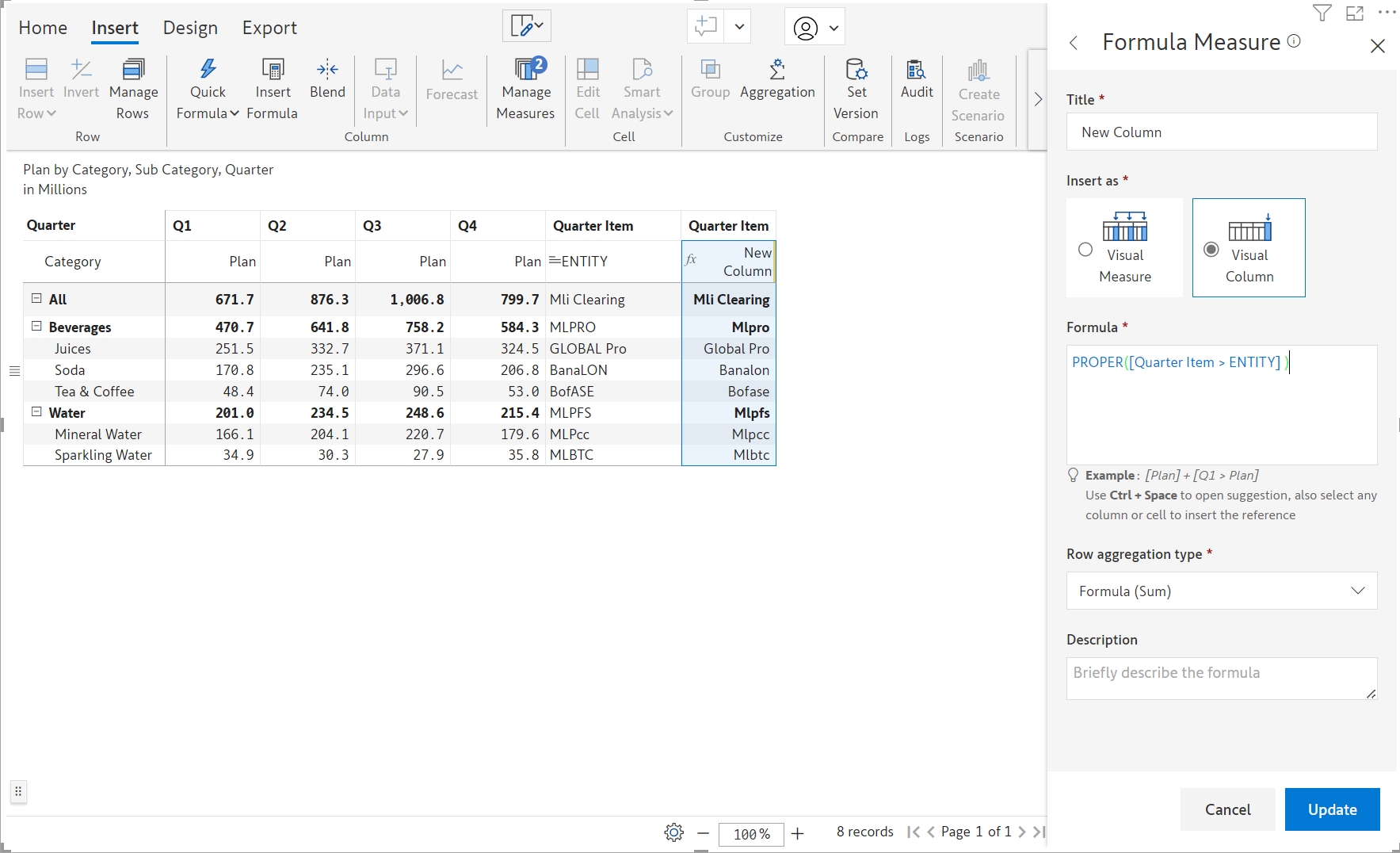Viewport: 1400px width, 853px height.
Task: Click the Insert Formula icon
Action: pos(273,70)
